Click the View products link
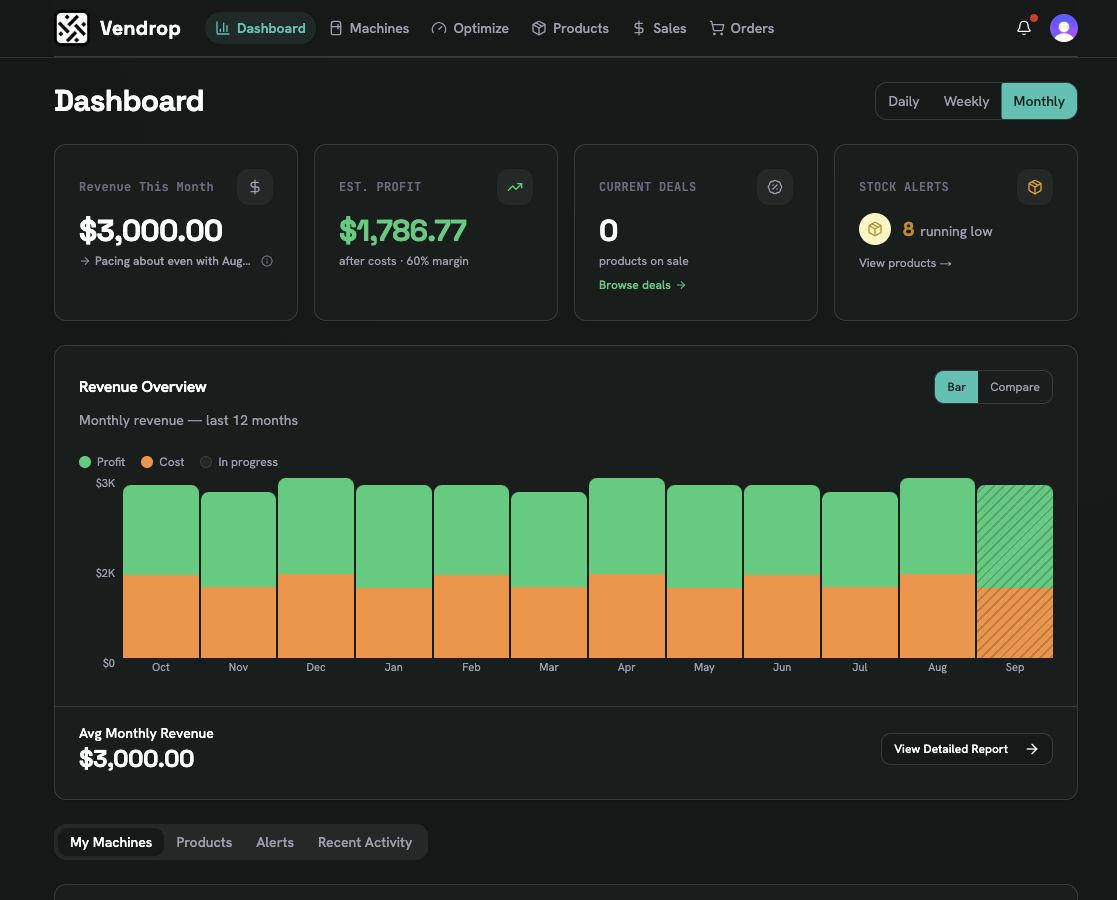The width and height of the screenshot is (1117, 900). coord(905,263)
